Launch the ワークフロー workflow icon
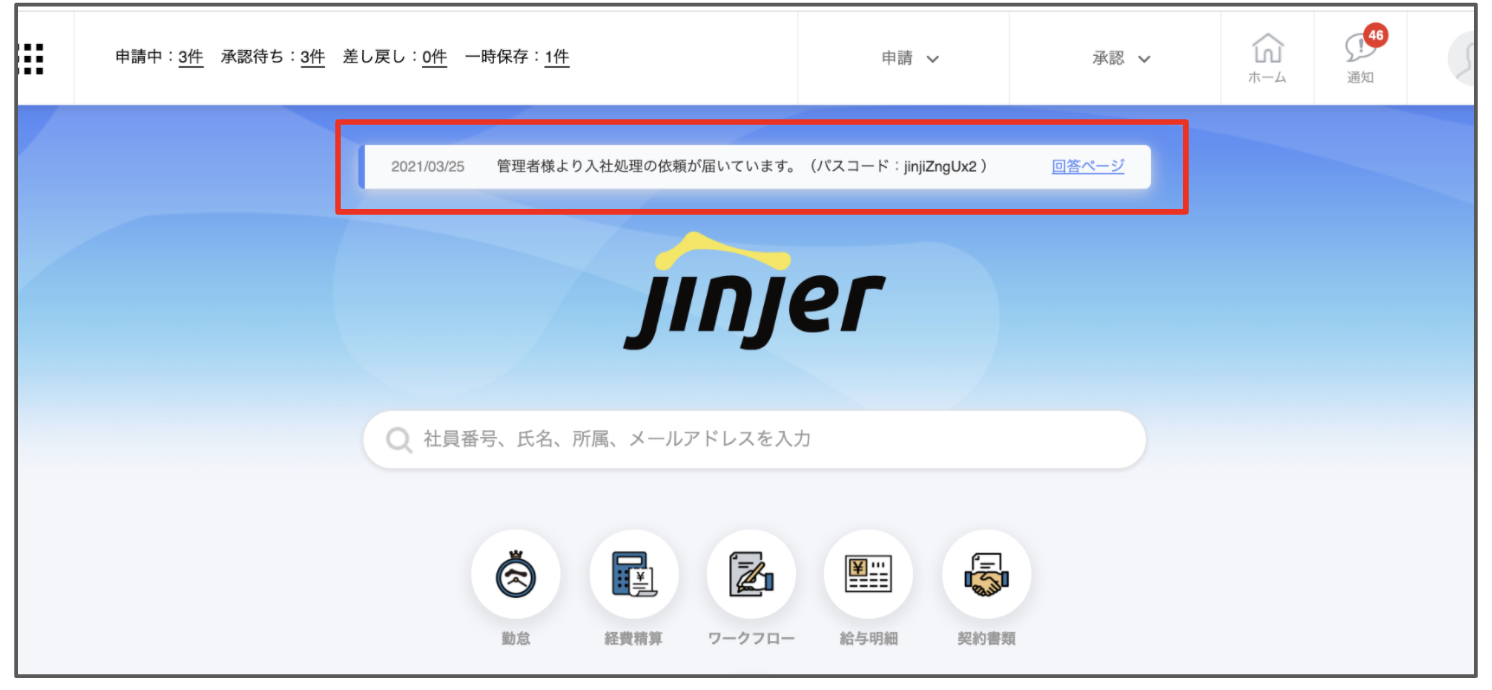This screenshot has height=690, width=1492. click(750, 574)
